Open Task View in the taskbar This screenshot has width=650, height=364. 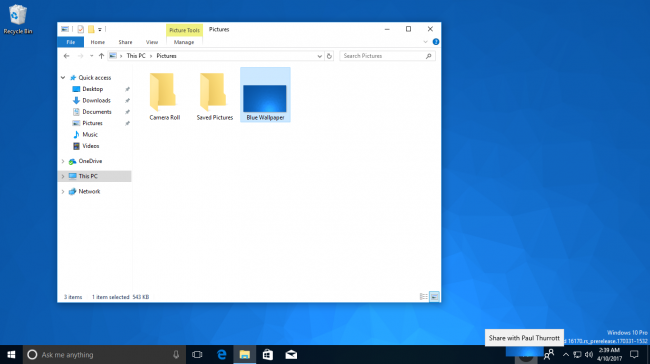[197, 354]
